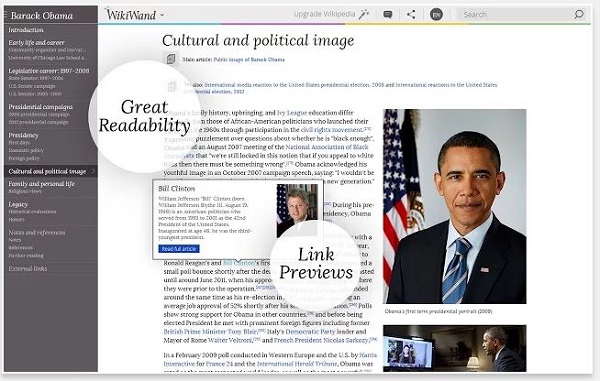
Task: Click the Search input field
Action: (515, 15)
